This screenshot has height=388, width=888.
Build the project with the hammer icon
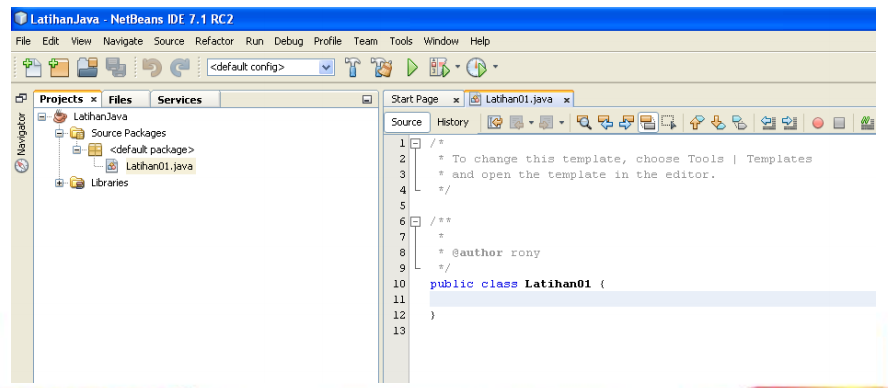353,68
